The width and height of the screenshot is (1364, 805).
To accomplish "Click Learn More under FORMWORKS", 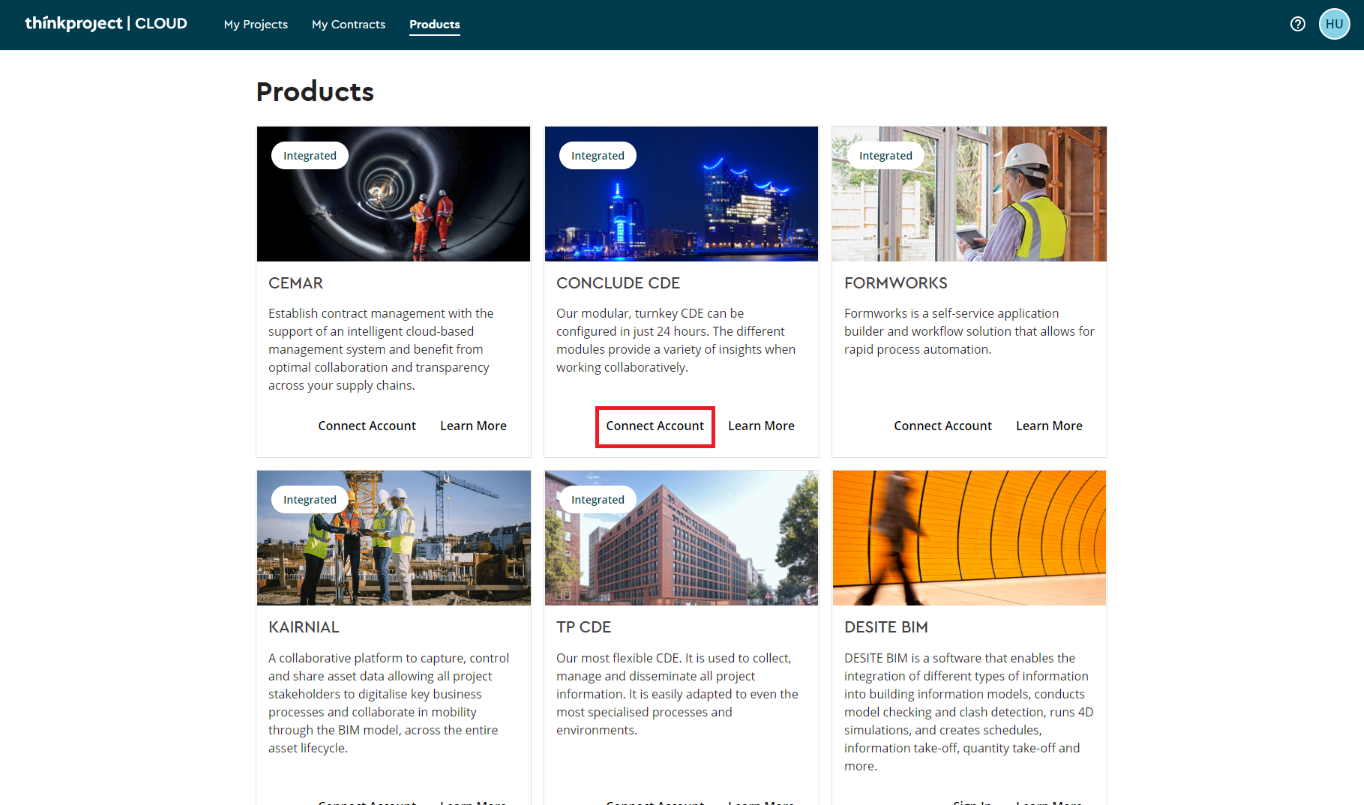I will (1049, 426).
